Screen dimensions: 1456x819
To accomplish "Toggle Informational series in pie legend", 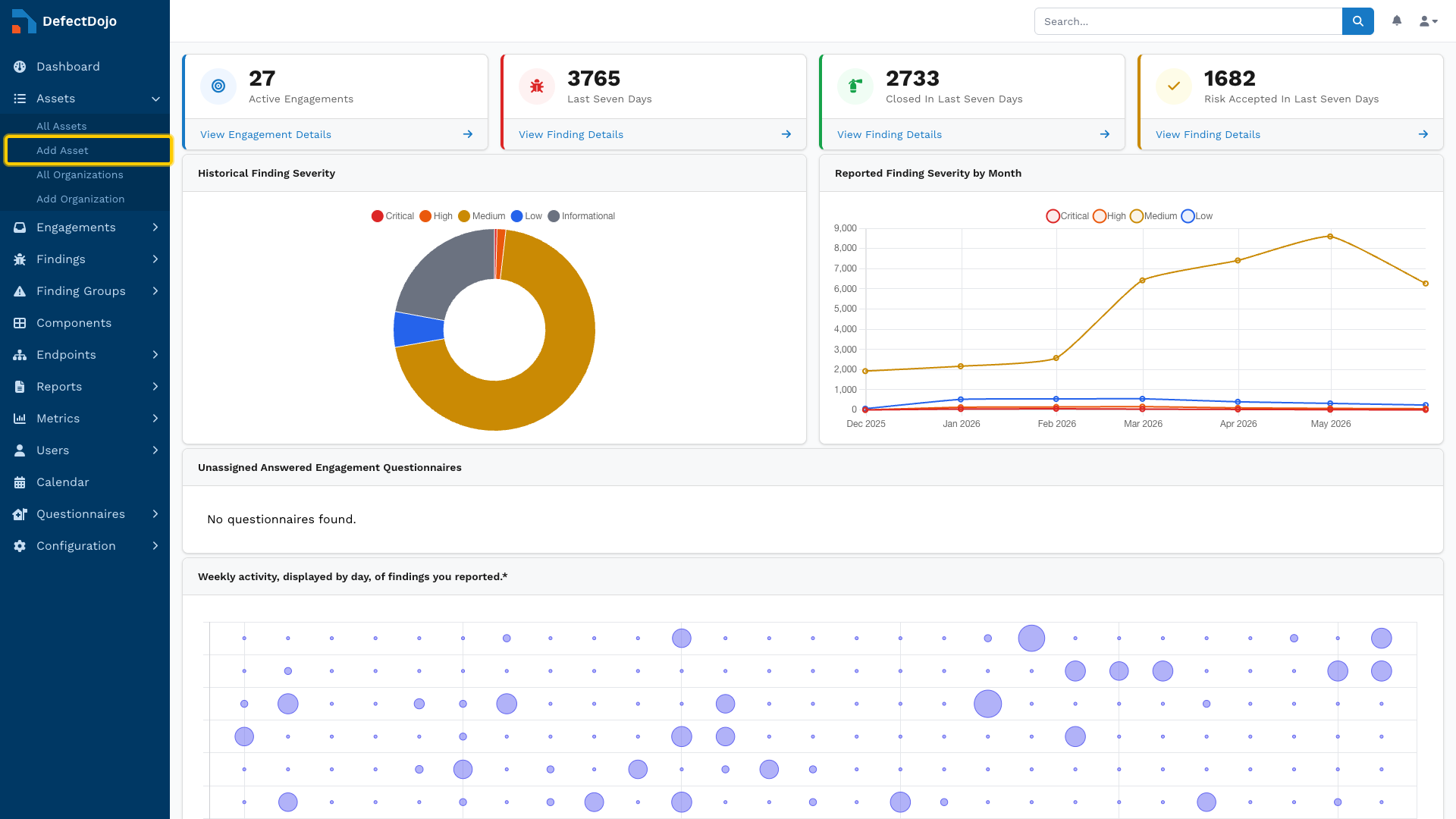I will [x=582, y=216].
